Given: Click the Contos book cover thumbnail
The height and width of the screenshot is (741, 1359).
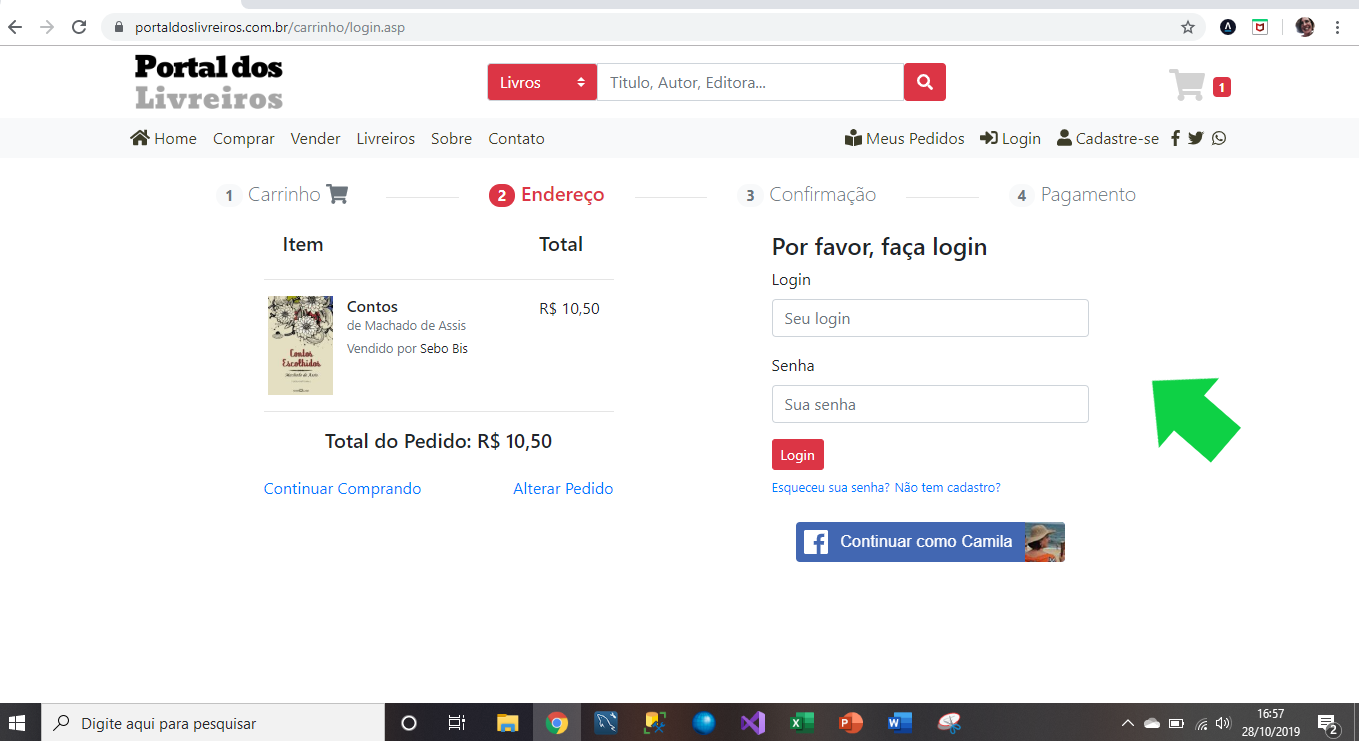Looking at the screenshot, I should coord(300,345).
